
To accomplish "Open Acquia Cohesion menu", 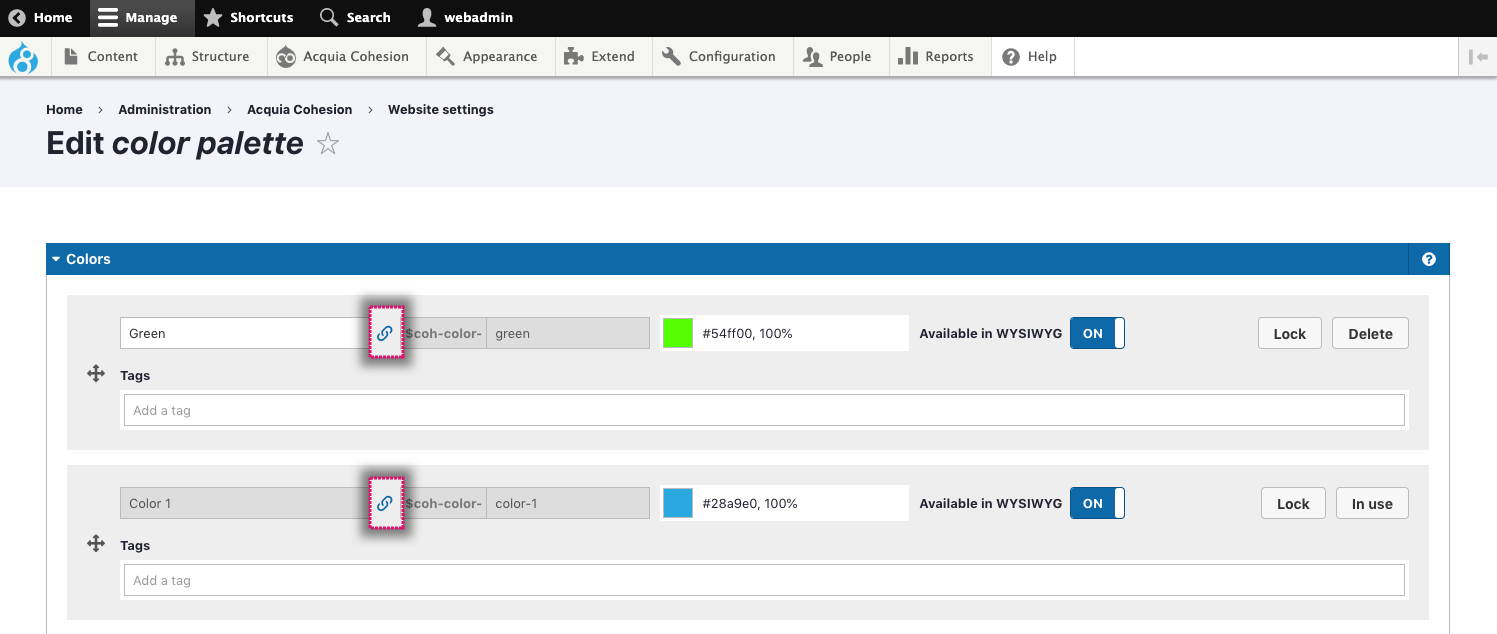I will [x=344, y=57].
